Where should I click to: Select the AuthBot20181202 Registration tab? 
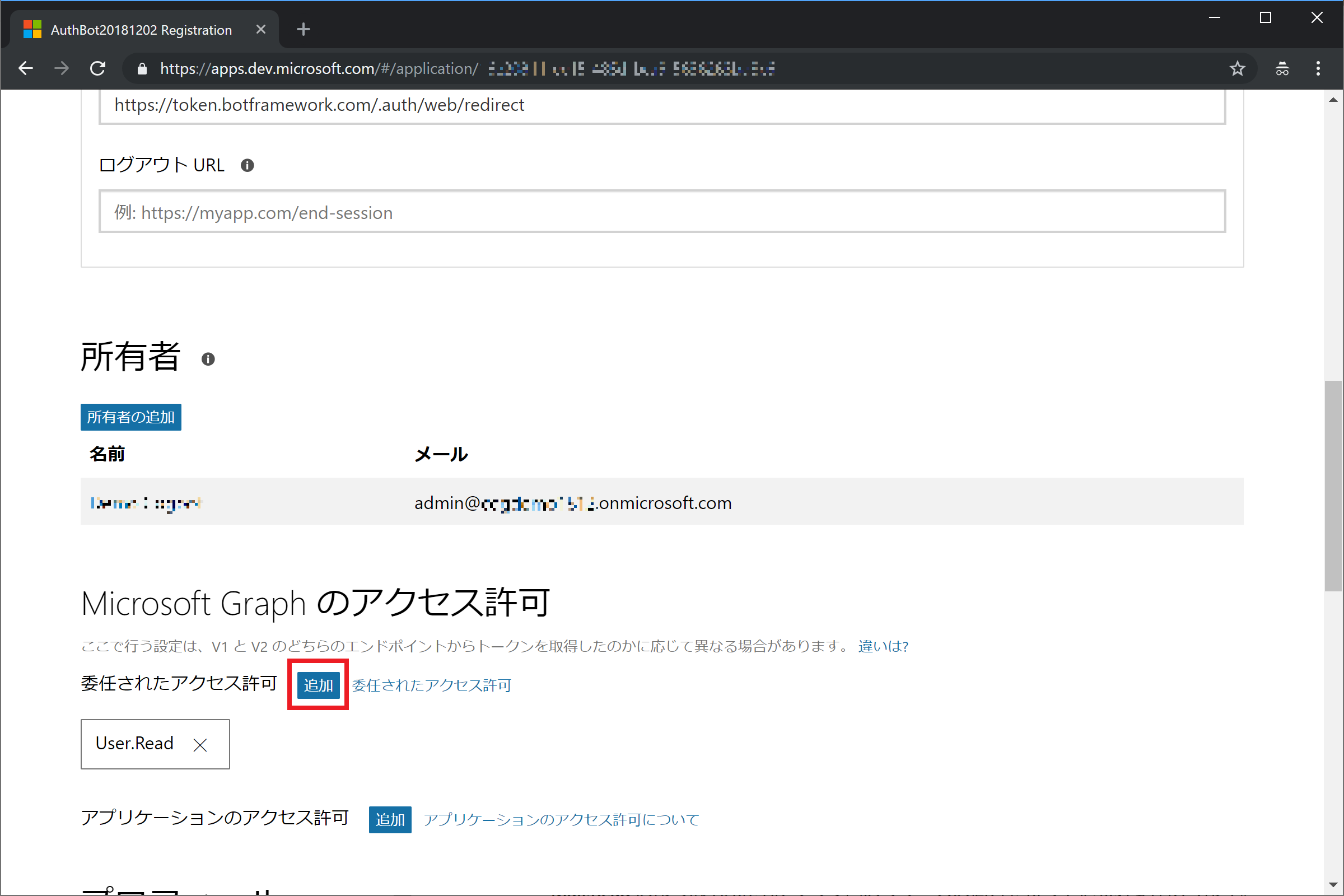[141, 30]
